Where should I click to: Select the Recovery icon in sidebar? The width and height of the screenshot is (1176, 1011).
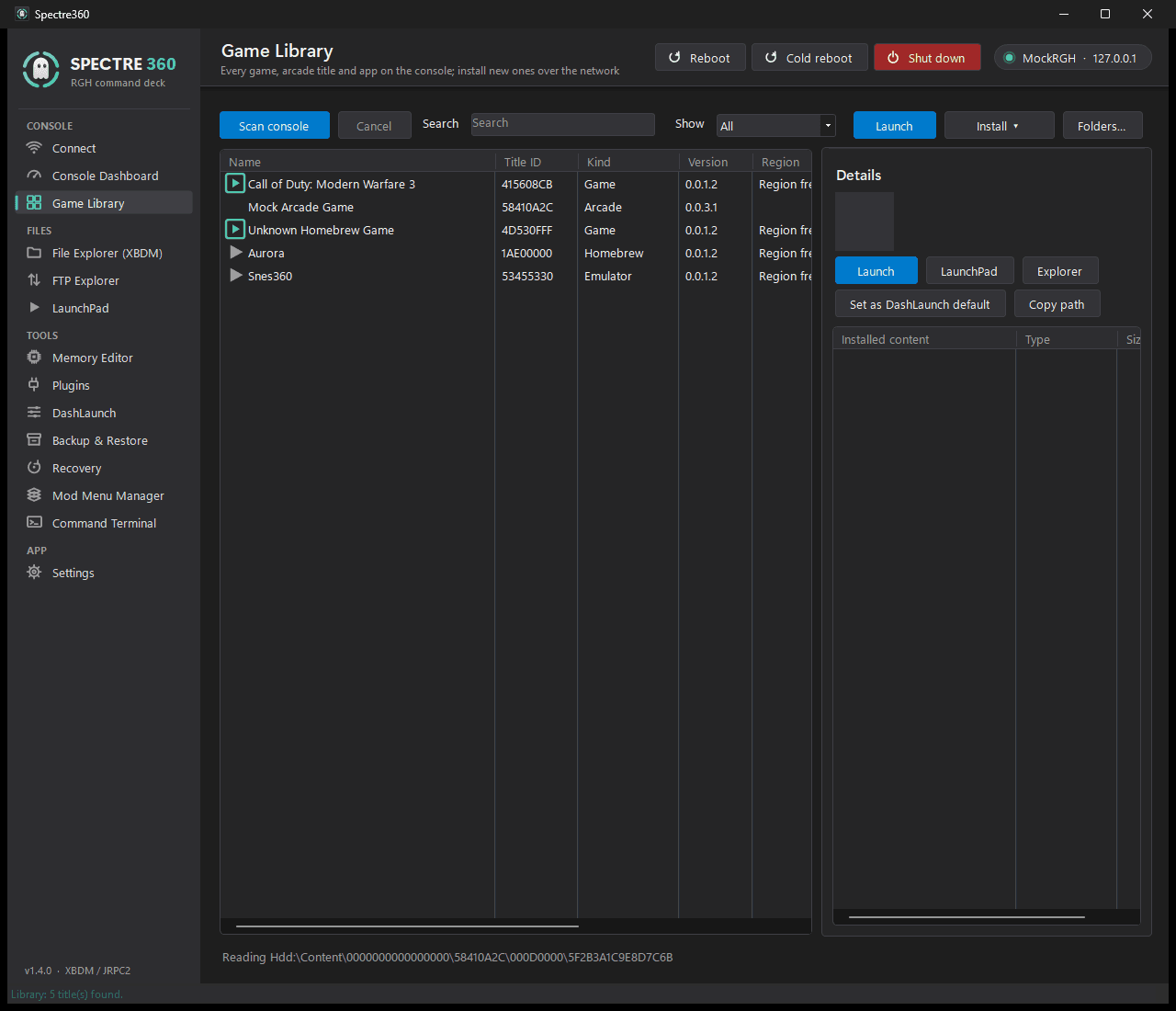[x=34, y=468]
